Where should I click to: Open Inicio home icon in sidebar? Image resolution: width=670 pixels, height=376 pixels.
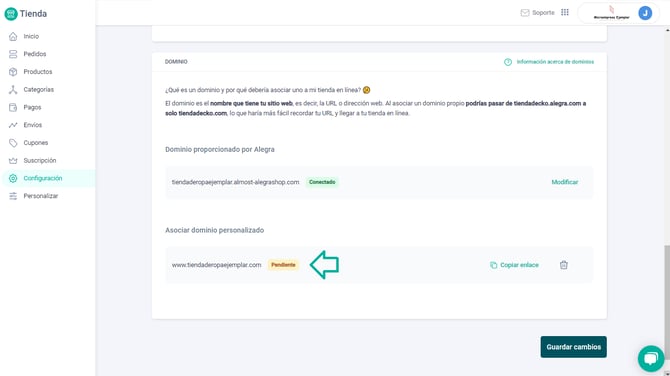[13, 36]
